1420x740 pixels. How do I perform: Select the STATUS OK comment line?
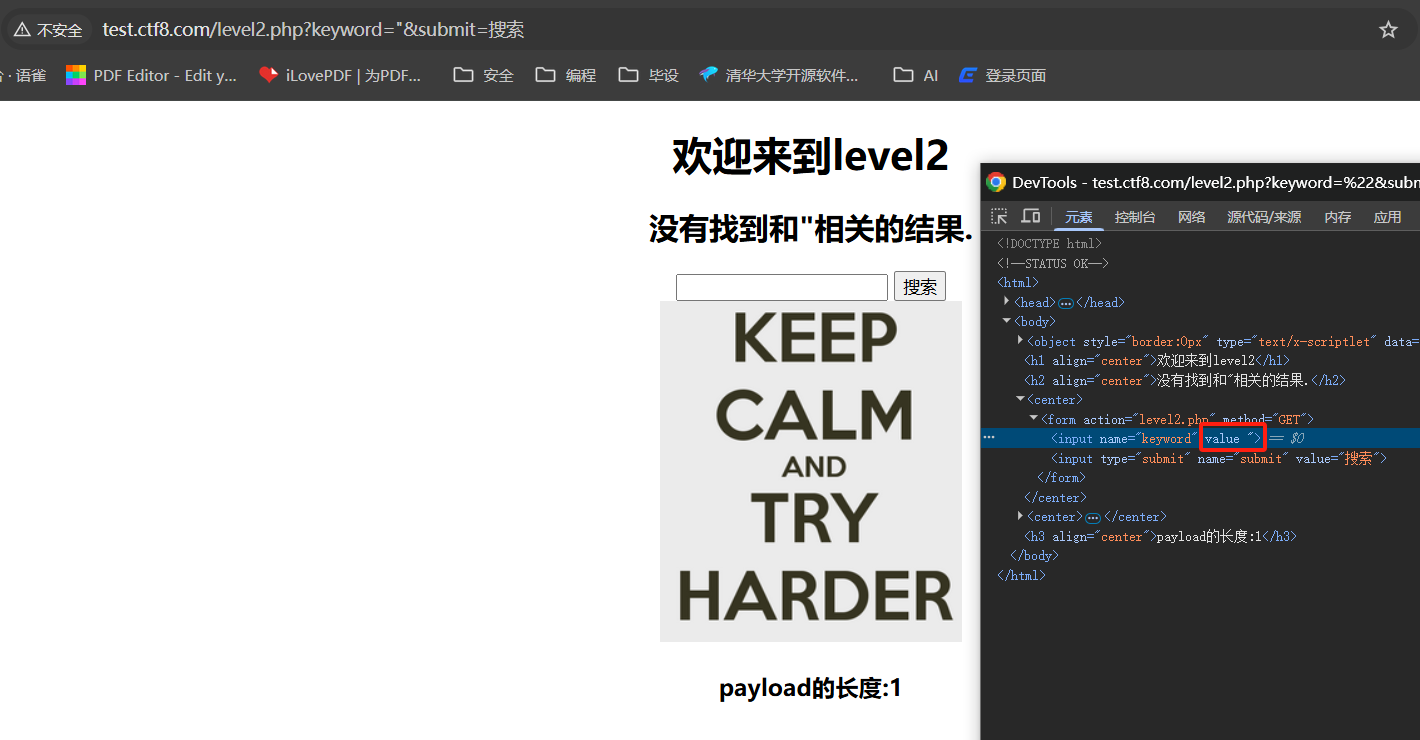pyautogui.click(x=1052, y=263)
